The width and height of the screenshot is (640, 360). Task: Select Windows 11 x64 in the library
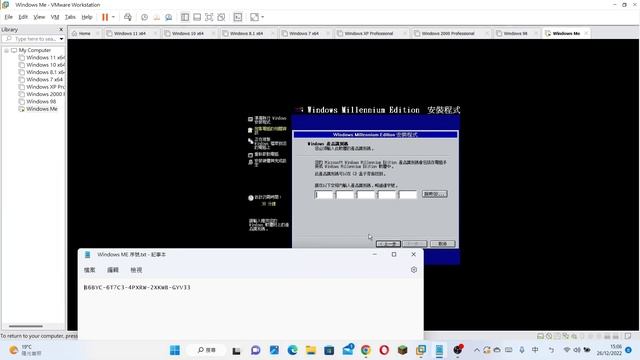(x=42, y=58)
